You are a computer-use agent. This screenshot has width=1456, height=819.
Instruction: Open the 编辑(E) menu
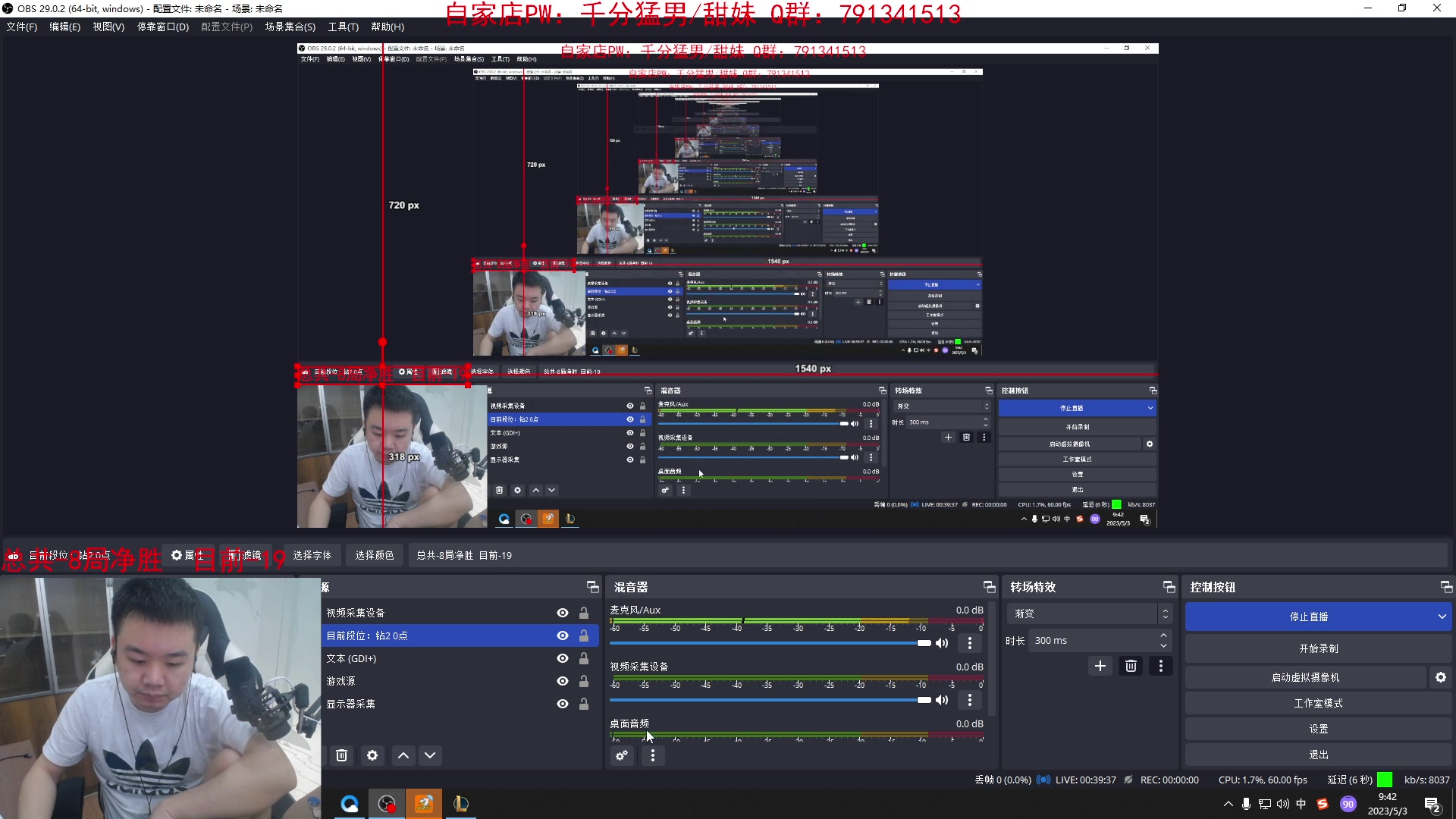[65, 27]
